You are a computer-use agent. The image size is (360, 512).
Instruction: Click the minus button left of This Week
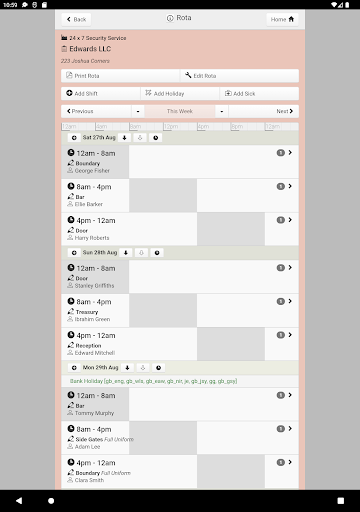tap(138, 111)
